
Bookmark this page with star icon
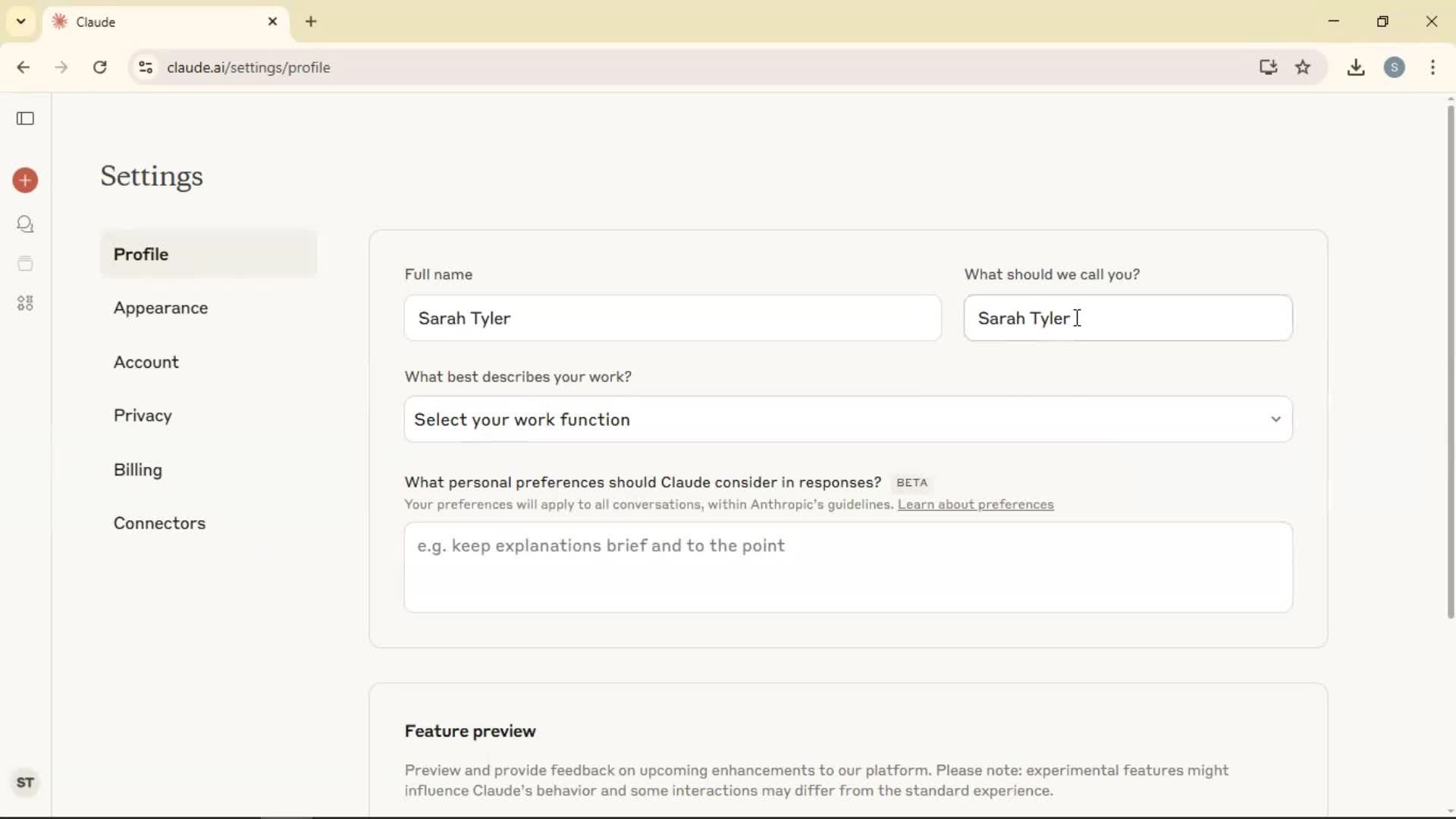[1303, 67]
